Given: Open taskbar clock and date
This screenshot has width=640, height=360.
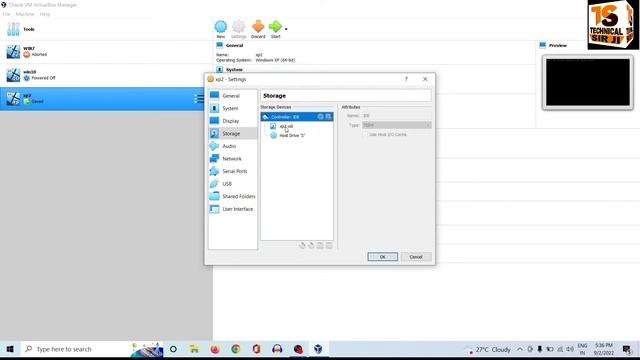Looking at the screenshot, I should coord(604,349).
